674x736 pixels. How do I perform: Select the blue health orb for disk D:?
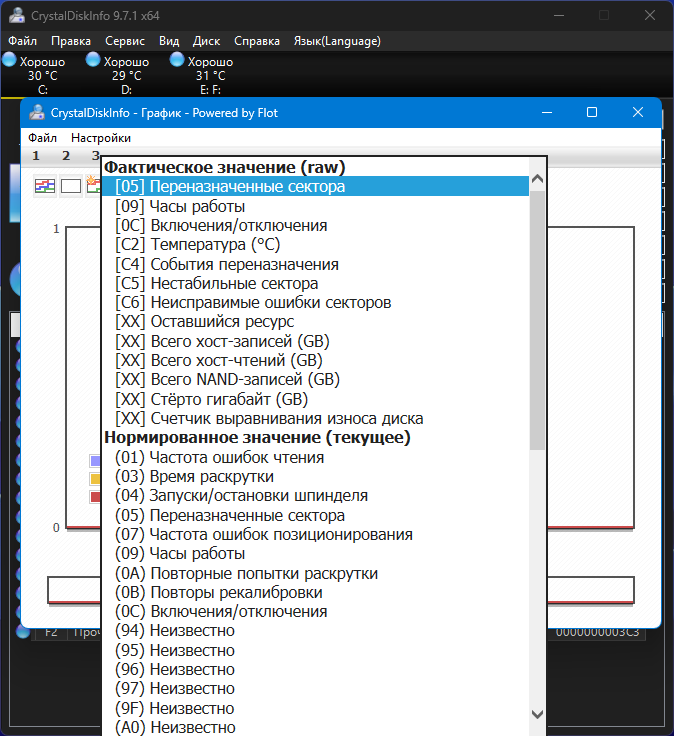(x=93, y=59)
